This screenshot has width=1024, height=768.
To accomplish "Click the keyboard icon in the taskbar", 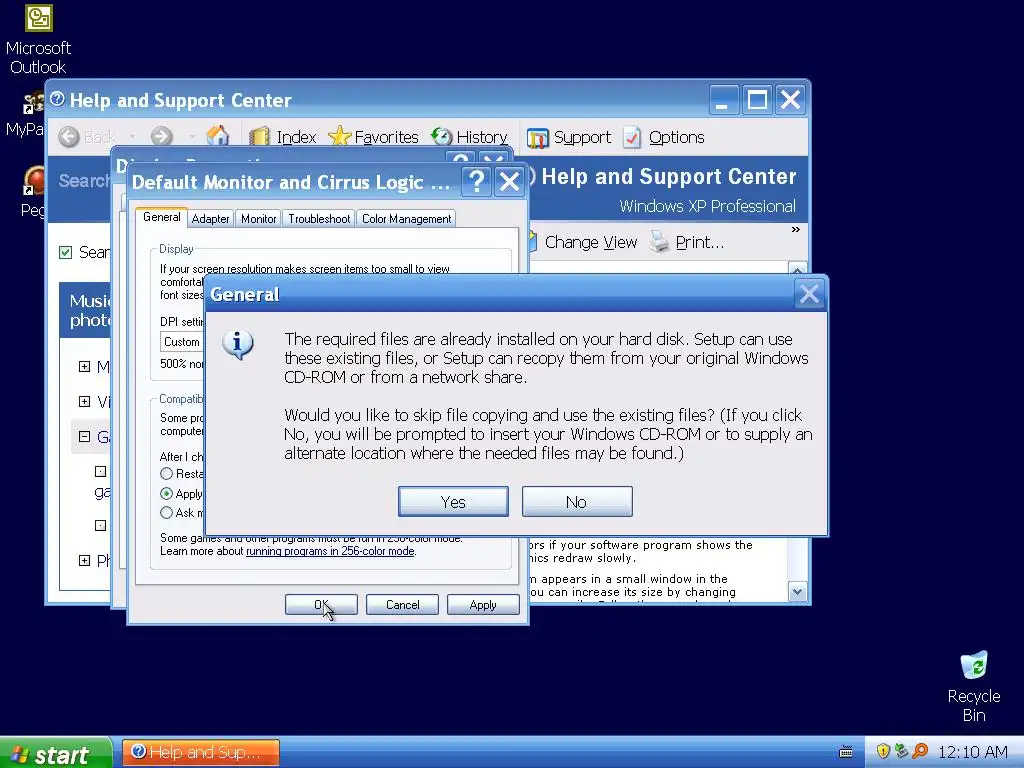I will coord(846,752).
